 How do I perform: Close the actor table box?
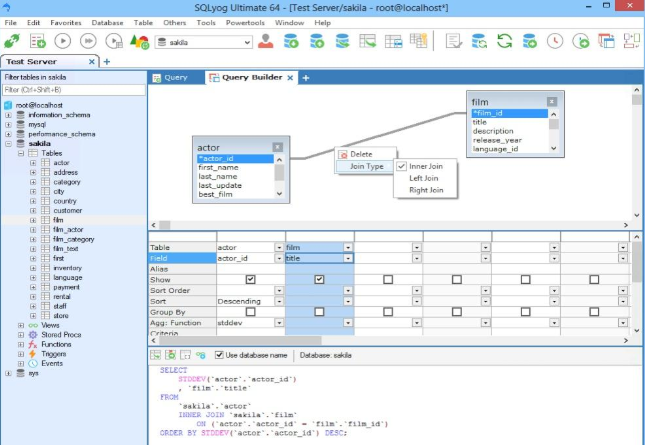(x=278, y=147)
